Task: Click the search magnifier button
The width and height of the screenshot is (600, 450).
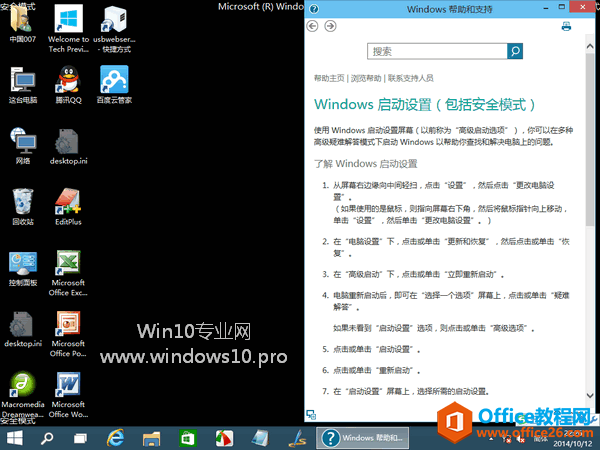Action: [515, 51]
